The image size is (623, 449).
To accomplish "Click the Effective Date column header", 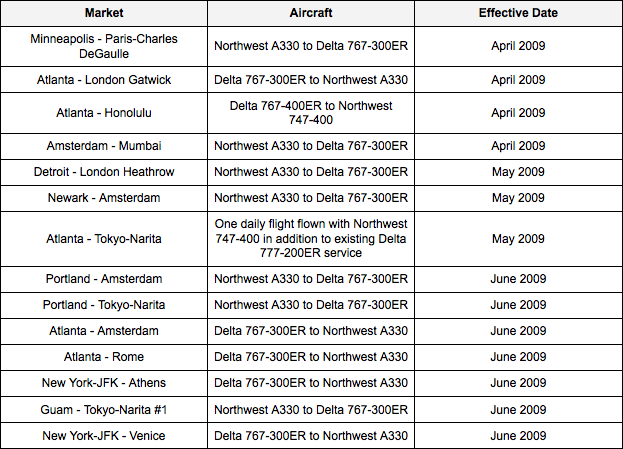I will [x=518, y=13].
